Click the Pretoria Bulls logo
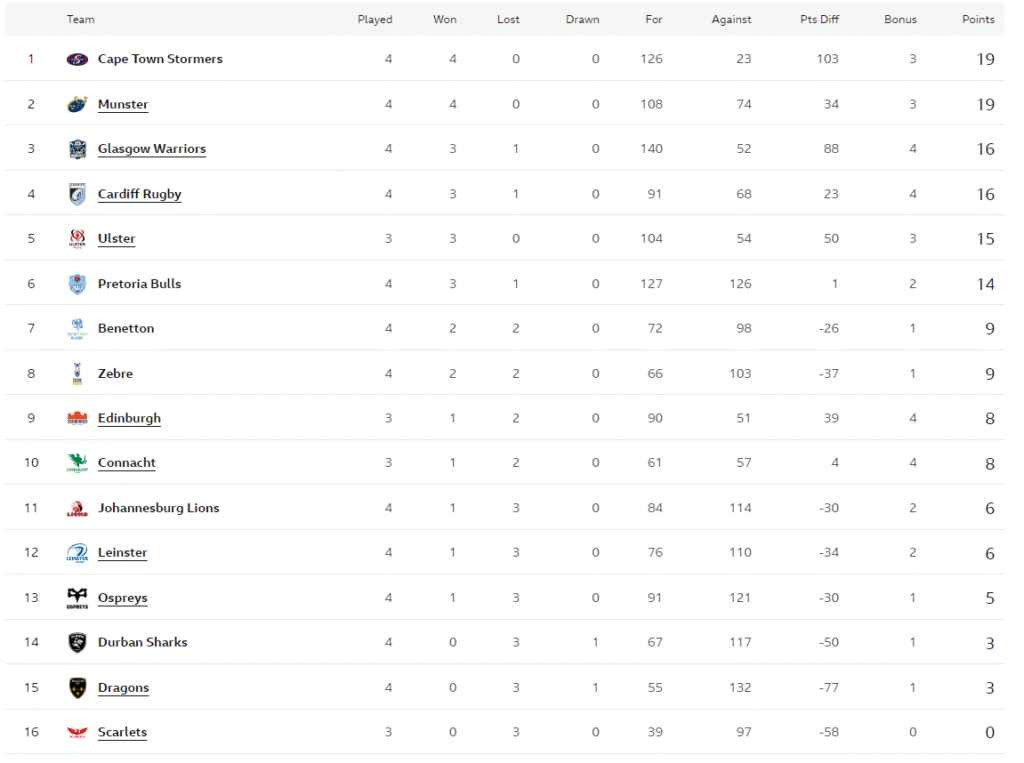 77,284
